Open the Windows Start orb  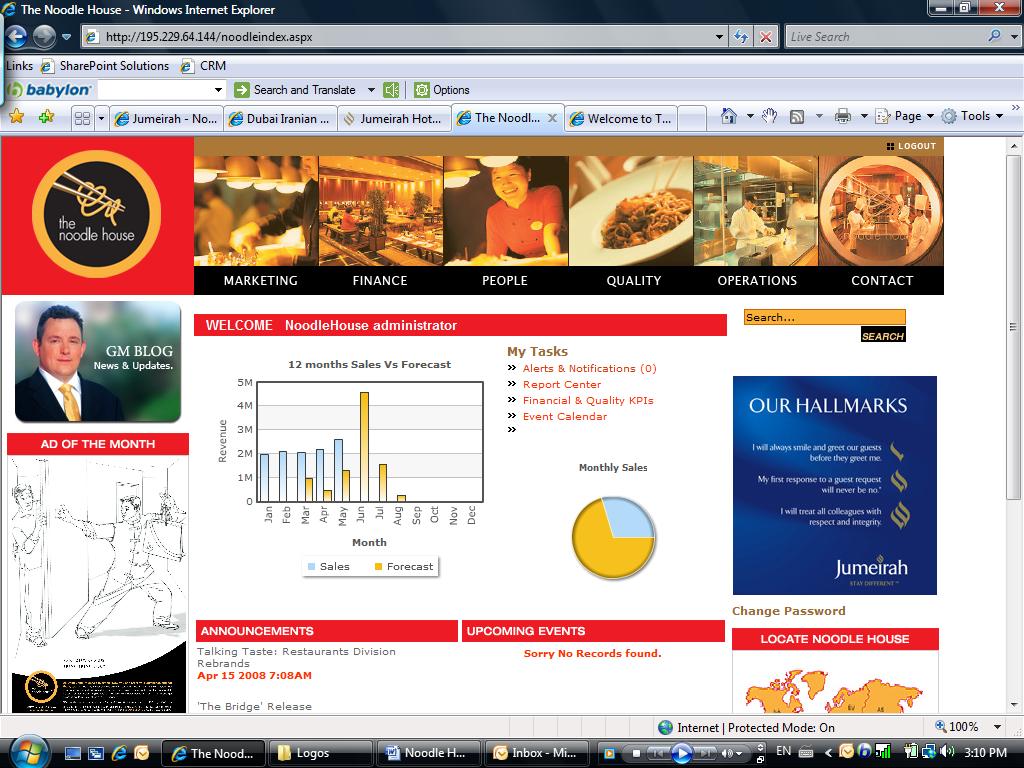coord(29,752)
